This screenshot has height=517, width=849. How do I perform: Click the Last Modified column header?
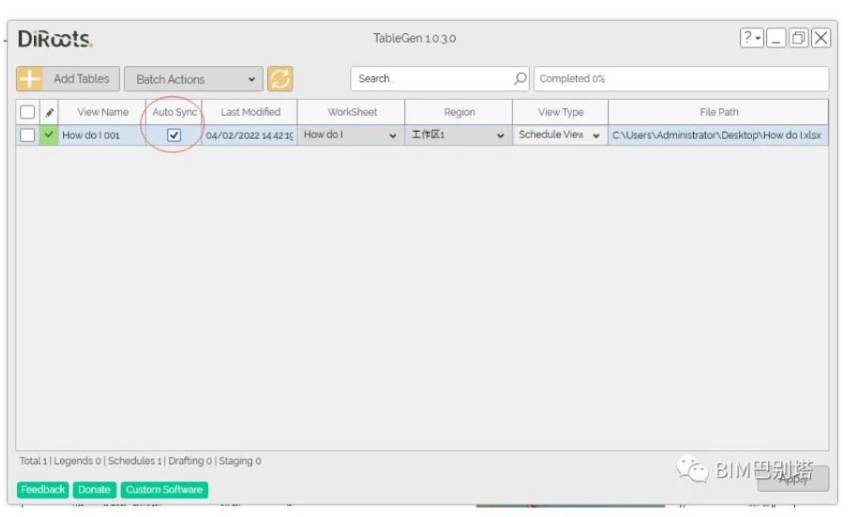click(250, 112)
